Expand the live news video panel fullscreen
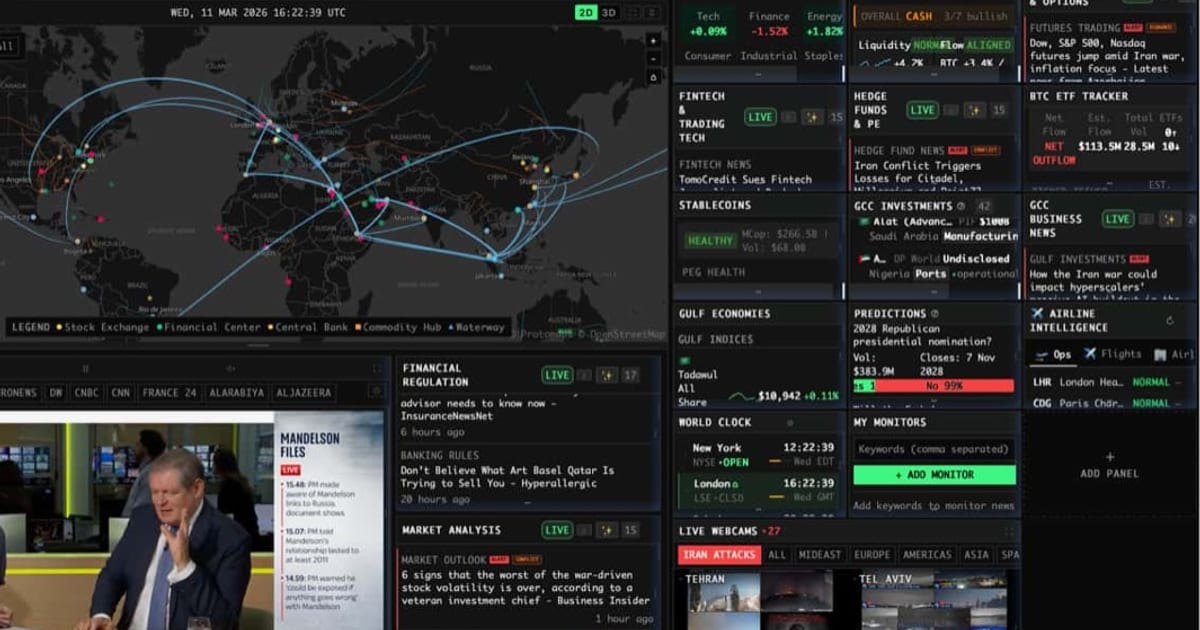This screenshot has height=630, width=1200. click(376, 369)
